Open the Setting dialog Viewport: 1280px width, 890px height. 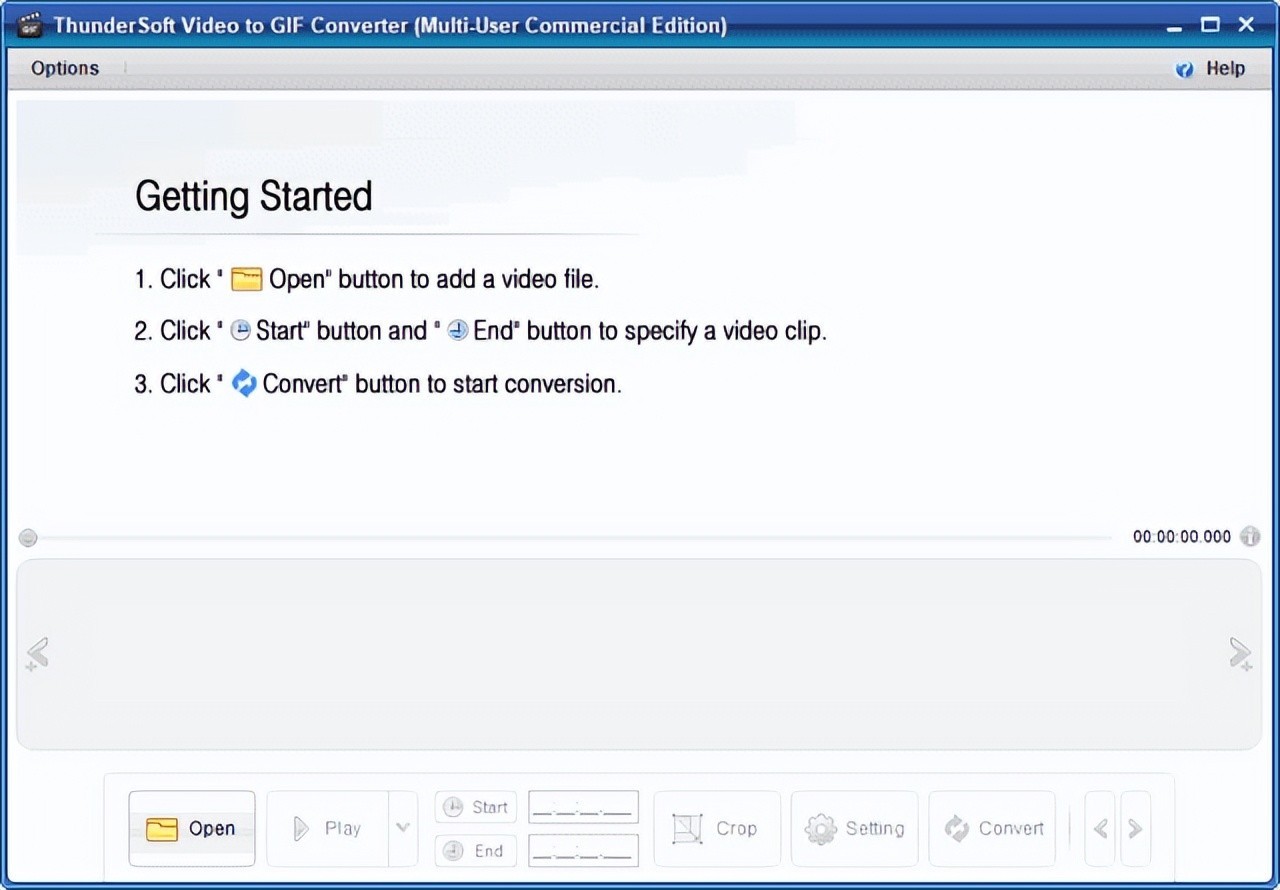854,828
